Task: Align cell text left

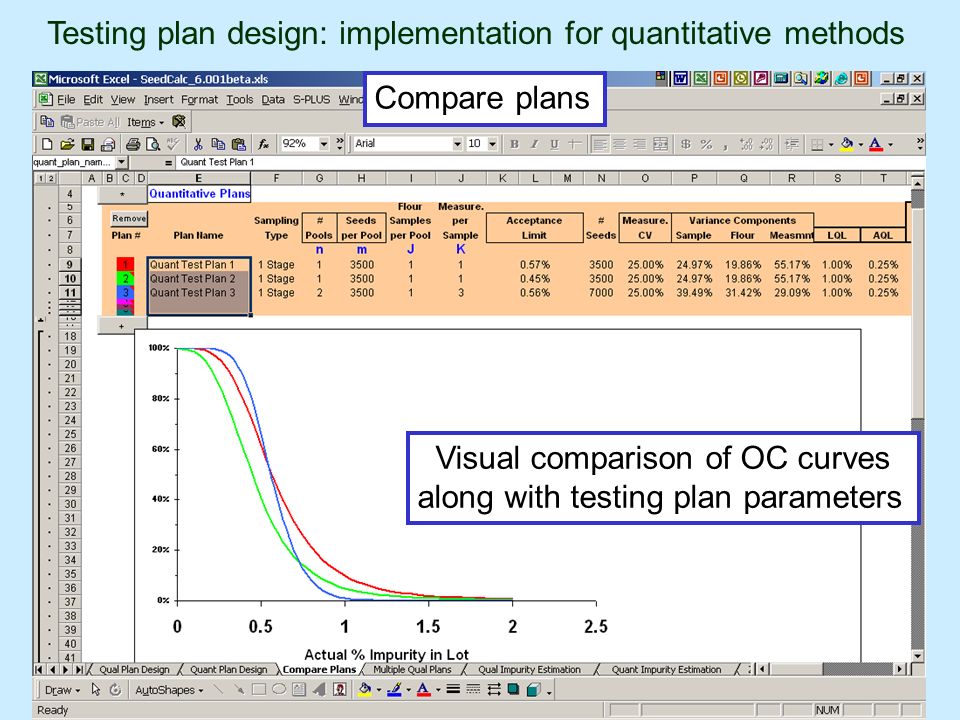Action: (x=599, y=144)
